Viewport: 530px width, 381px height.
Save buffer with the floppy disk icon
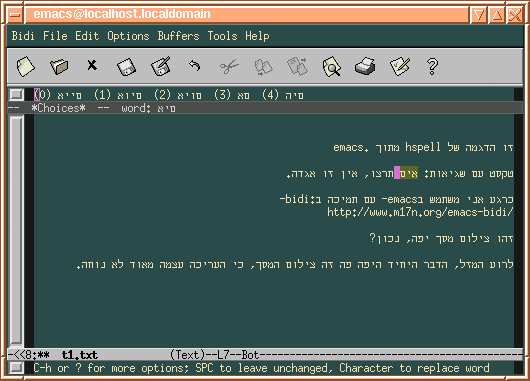click(x=126, y=67)
